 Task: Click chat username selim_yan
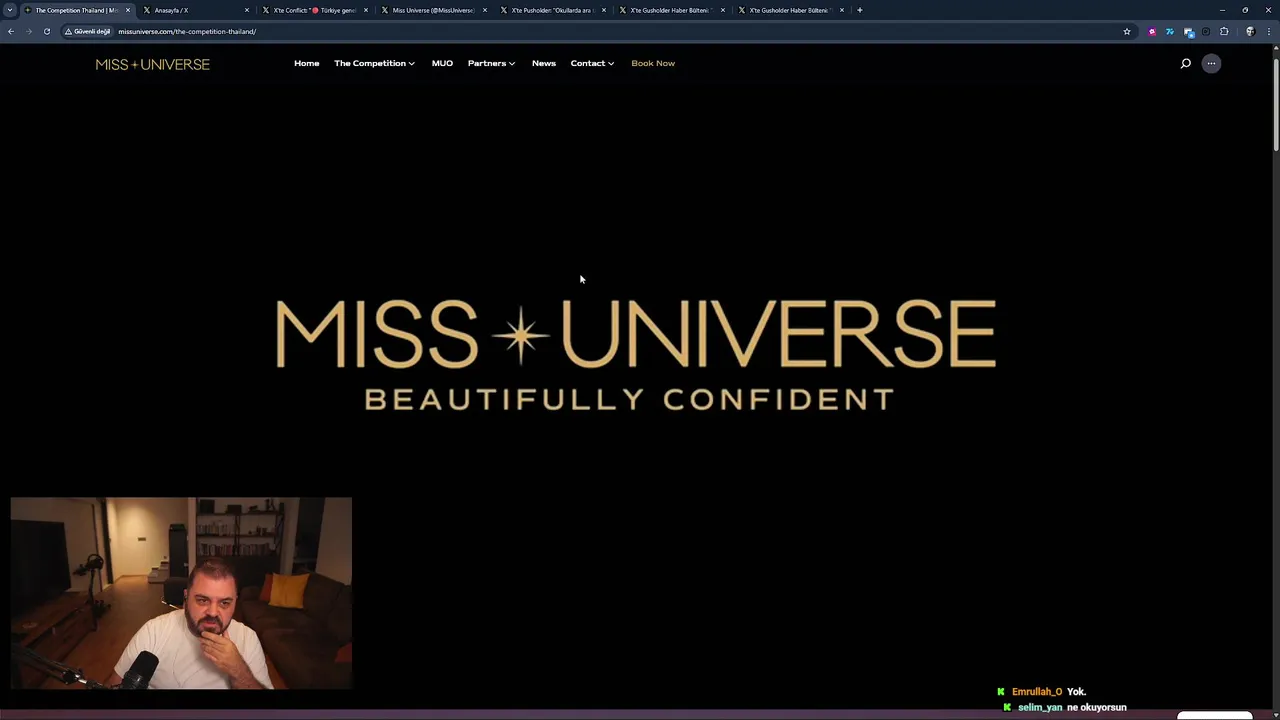[x=1040, y=707]
